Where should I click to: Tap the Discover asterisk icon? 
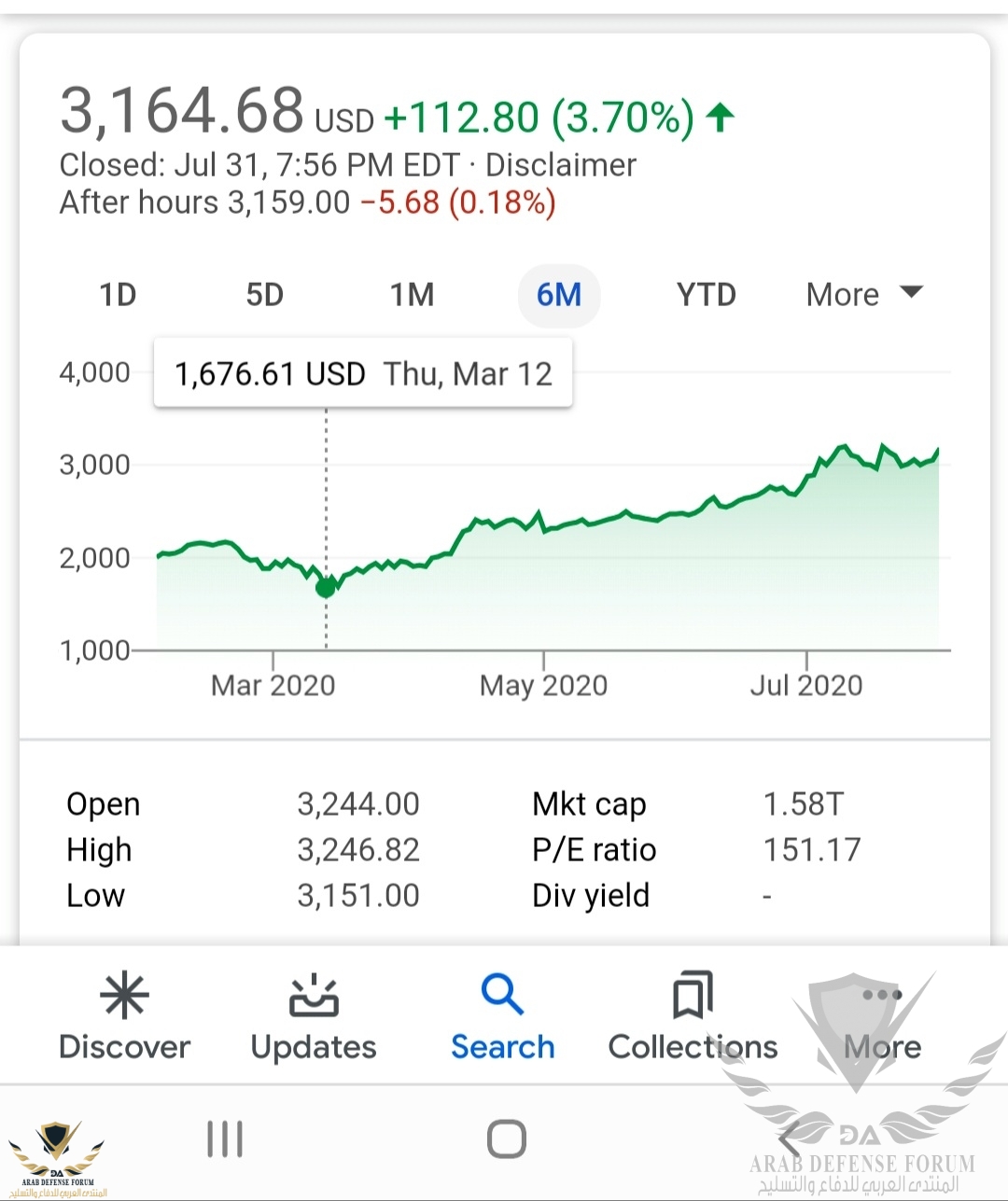pyautogui.click(x=124, y=995)
